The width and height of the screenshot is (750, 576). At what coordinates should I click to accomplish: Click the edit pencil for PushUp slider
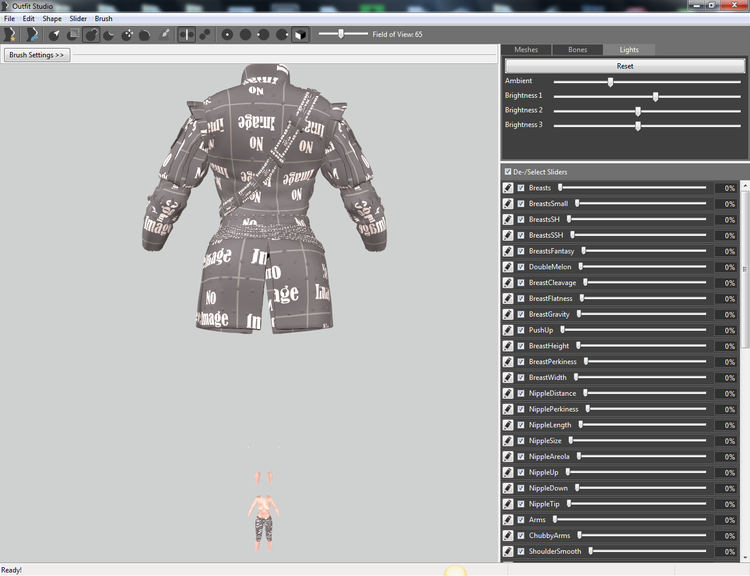click(508, 330)
